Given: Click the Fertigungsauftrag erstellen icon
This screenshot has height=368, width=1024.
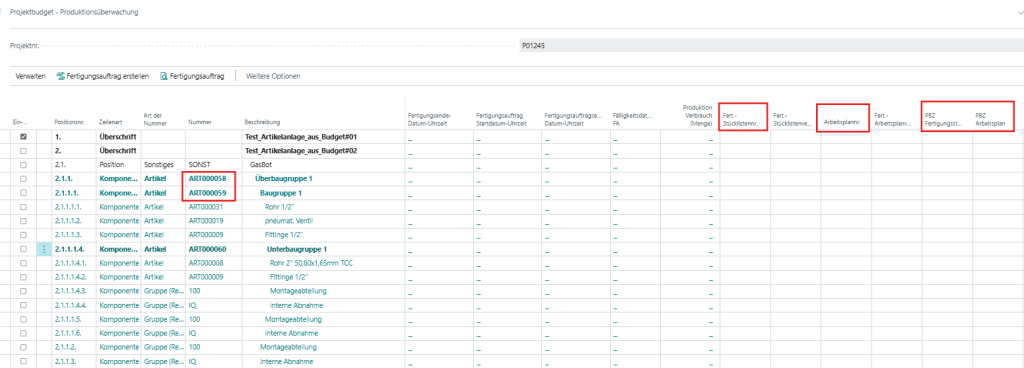Looking at the screenshot, I should coord(61,76).
